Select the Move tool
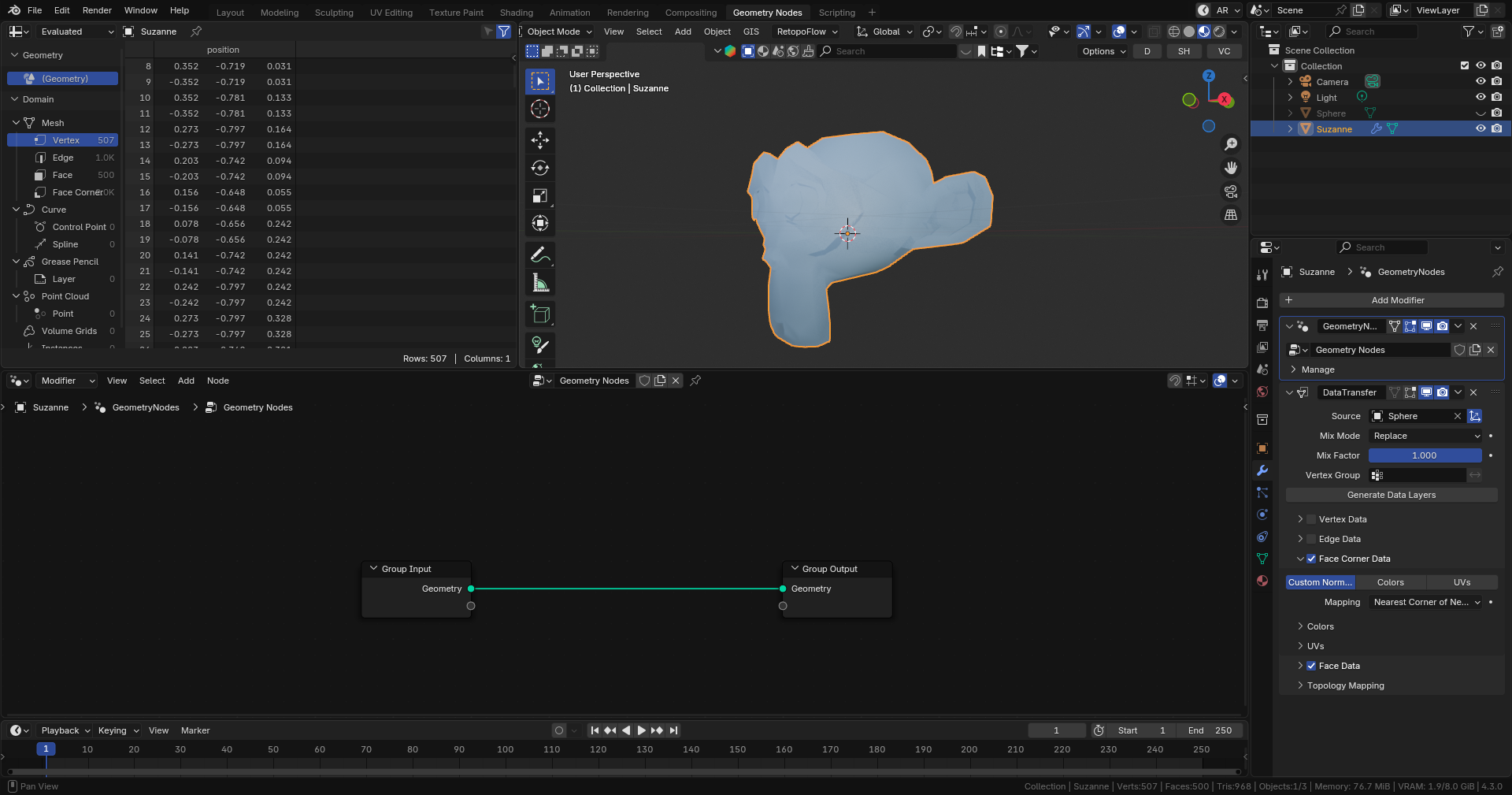The width and height of the screenshot is (1512, 795). [x=540, y=140]
